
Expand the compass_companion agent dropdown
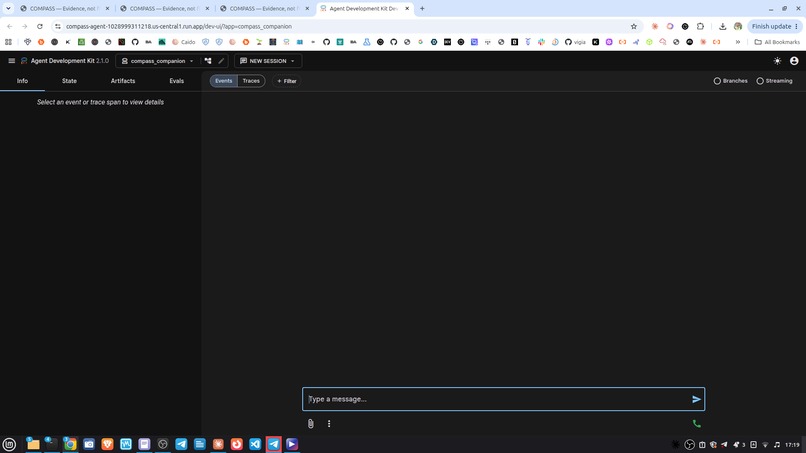coord(191,61)
